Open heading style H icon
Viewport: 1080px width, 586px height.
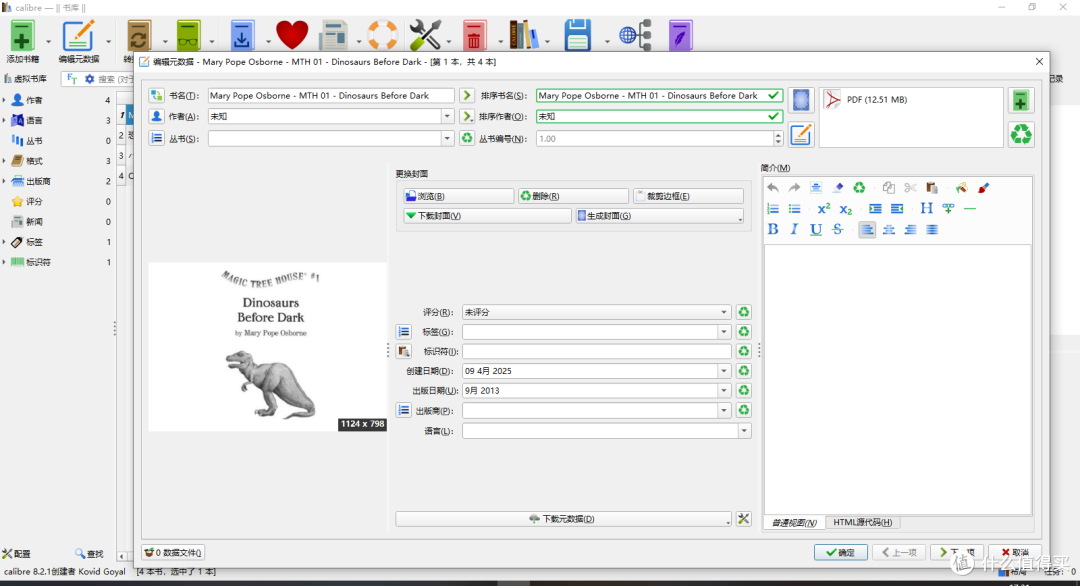(926, 208)
